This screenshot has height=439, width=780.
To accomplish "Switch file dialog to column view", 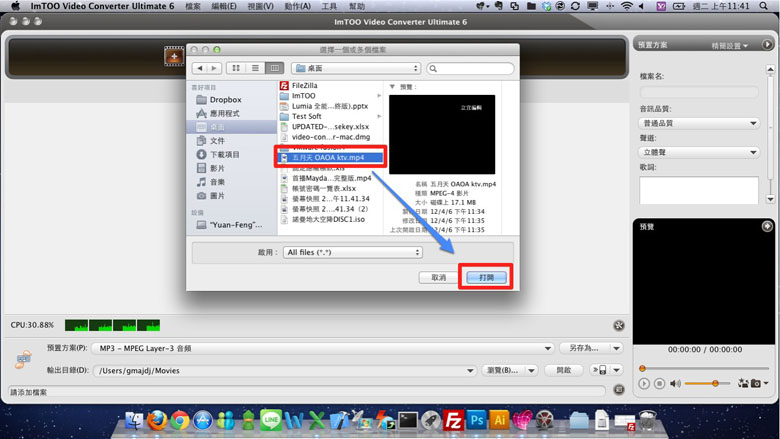I will click(x=274, y=68).
